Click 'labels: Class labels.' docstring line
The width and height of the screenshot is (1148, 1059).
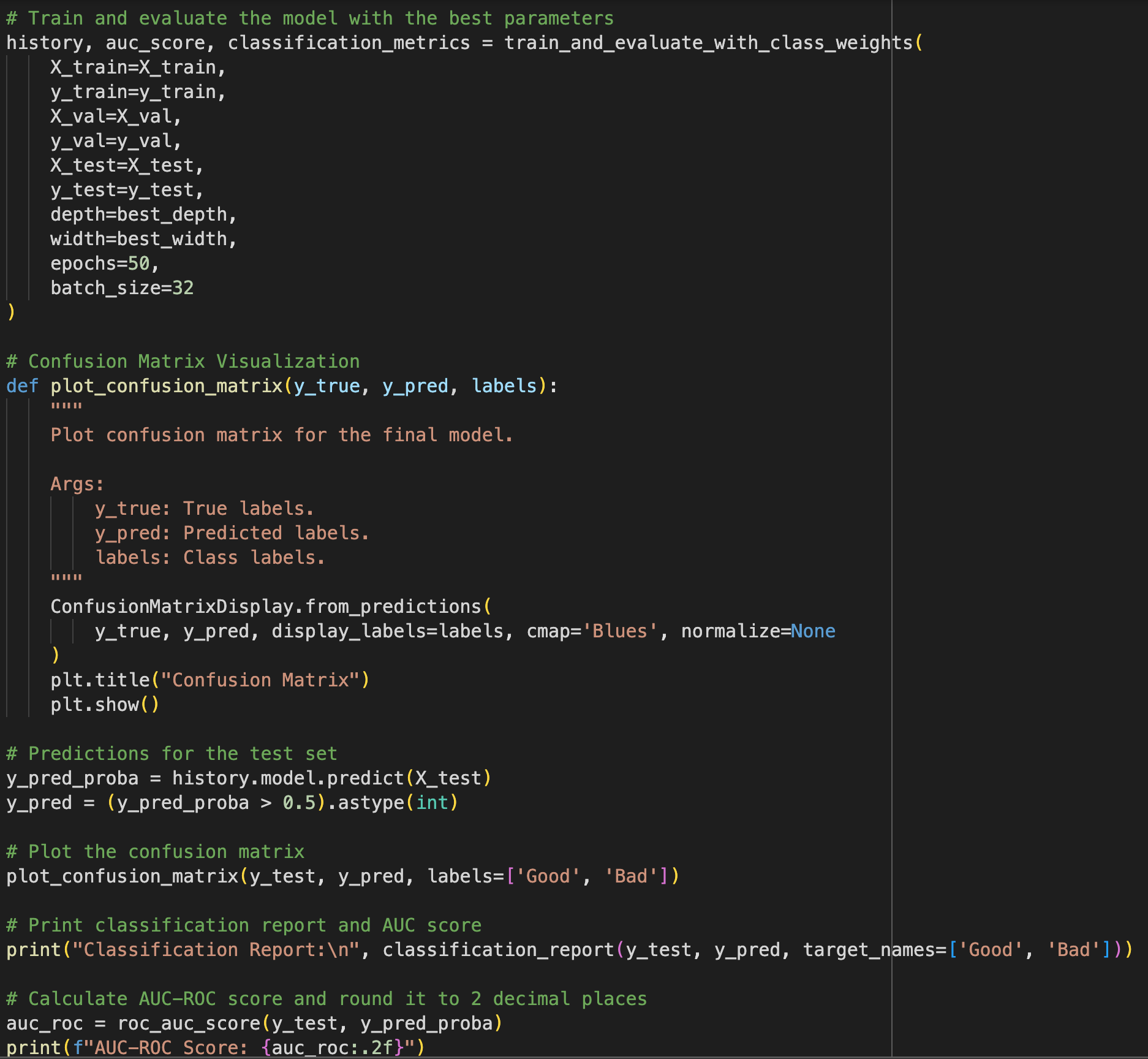(x=210, y=558)
